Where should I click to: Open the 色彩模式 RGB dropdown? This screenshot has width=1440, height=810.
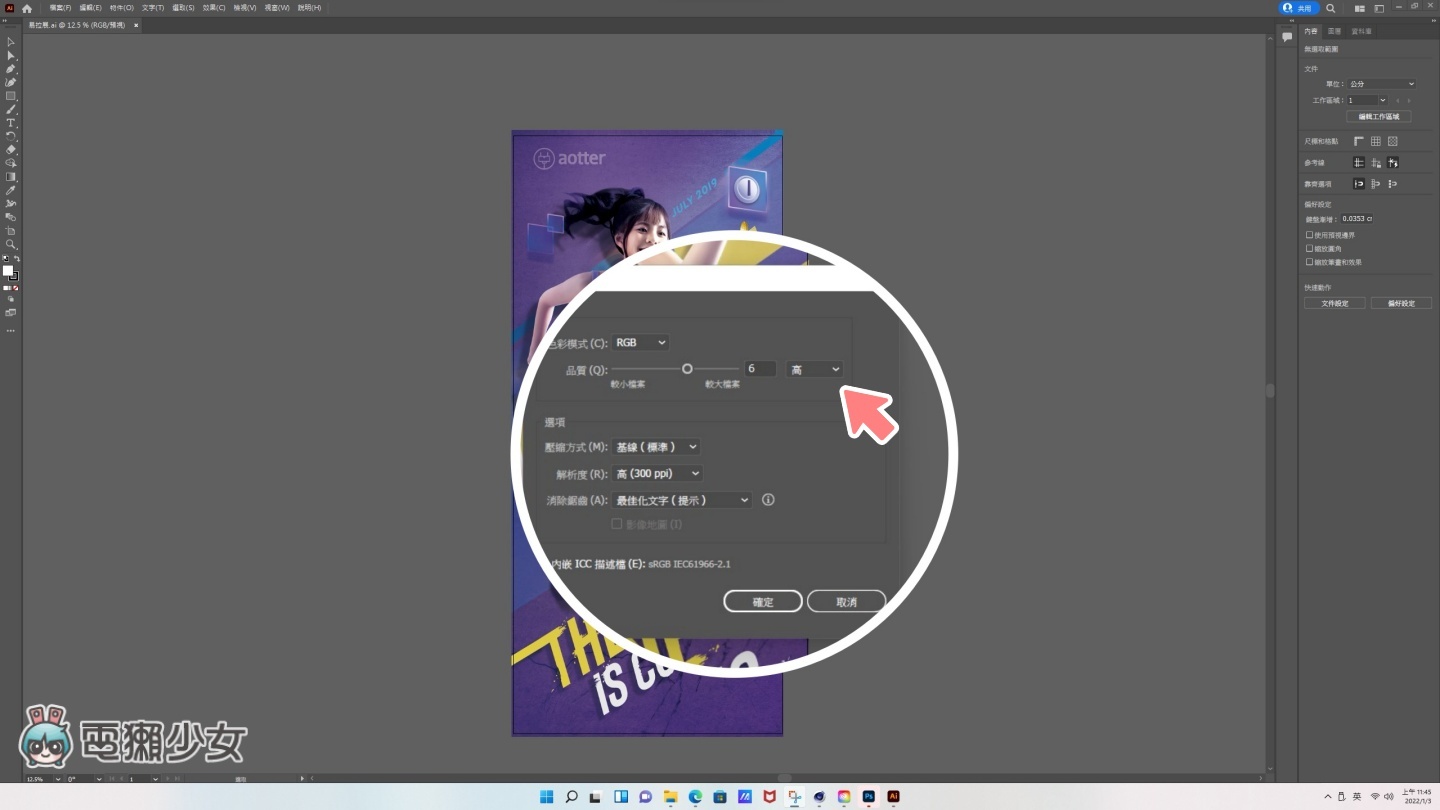point(641,342)
